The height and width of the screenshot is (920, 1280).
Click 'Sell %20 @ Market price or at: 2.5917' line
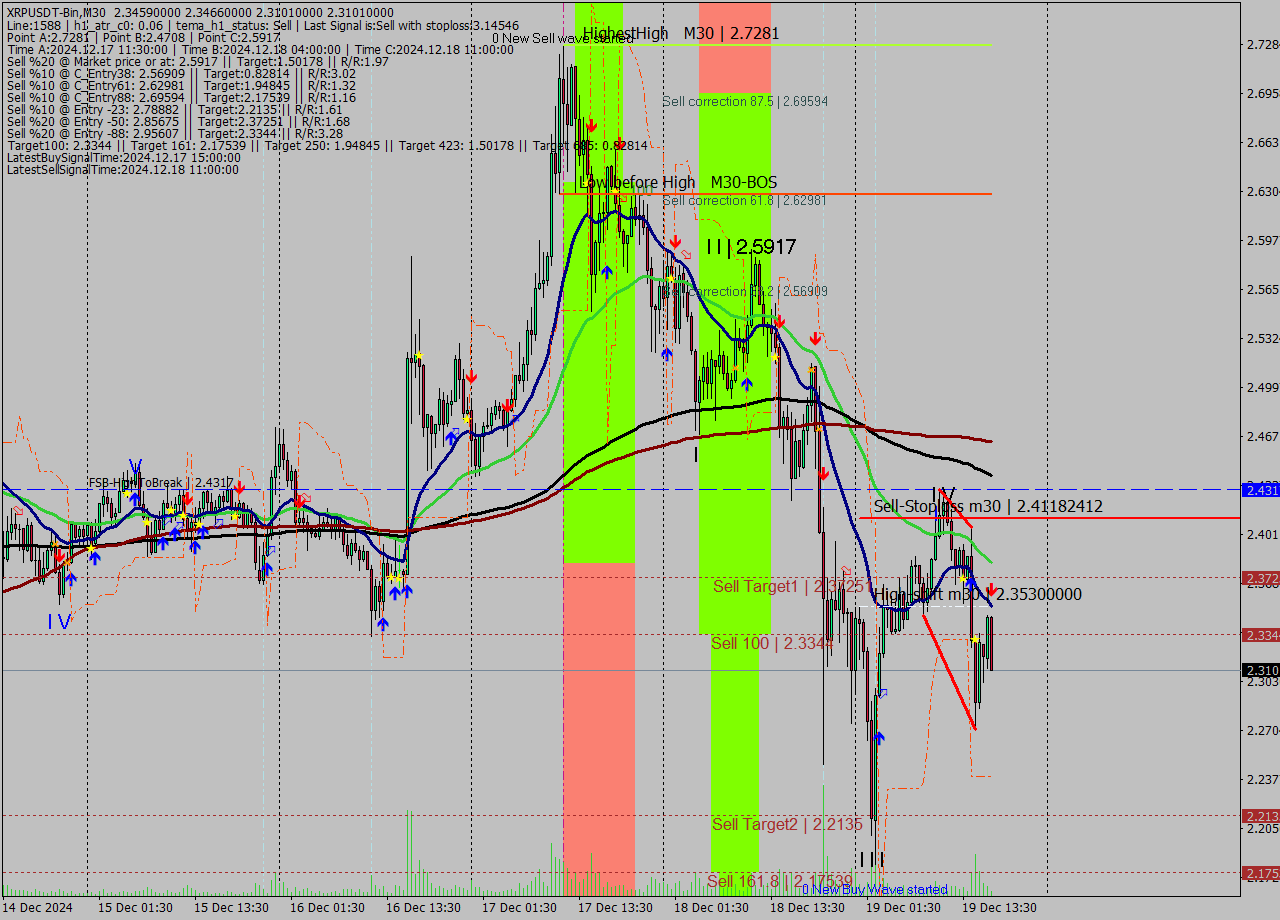198,61
